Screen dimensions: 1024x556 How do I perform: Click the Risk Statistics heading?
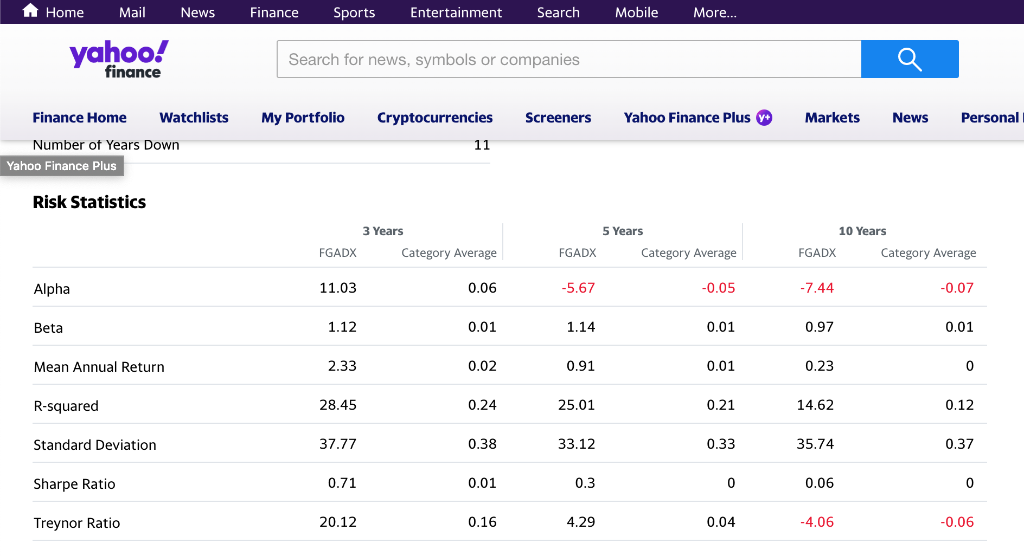(89, 202)
